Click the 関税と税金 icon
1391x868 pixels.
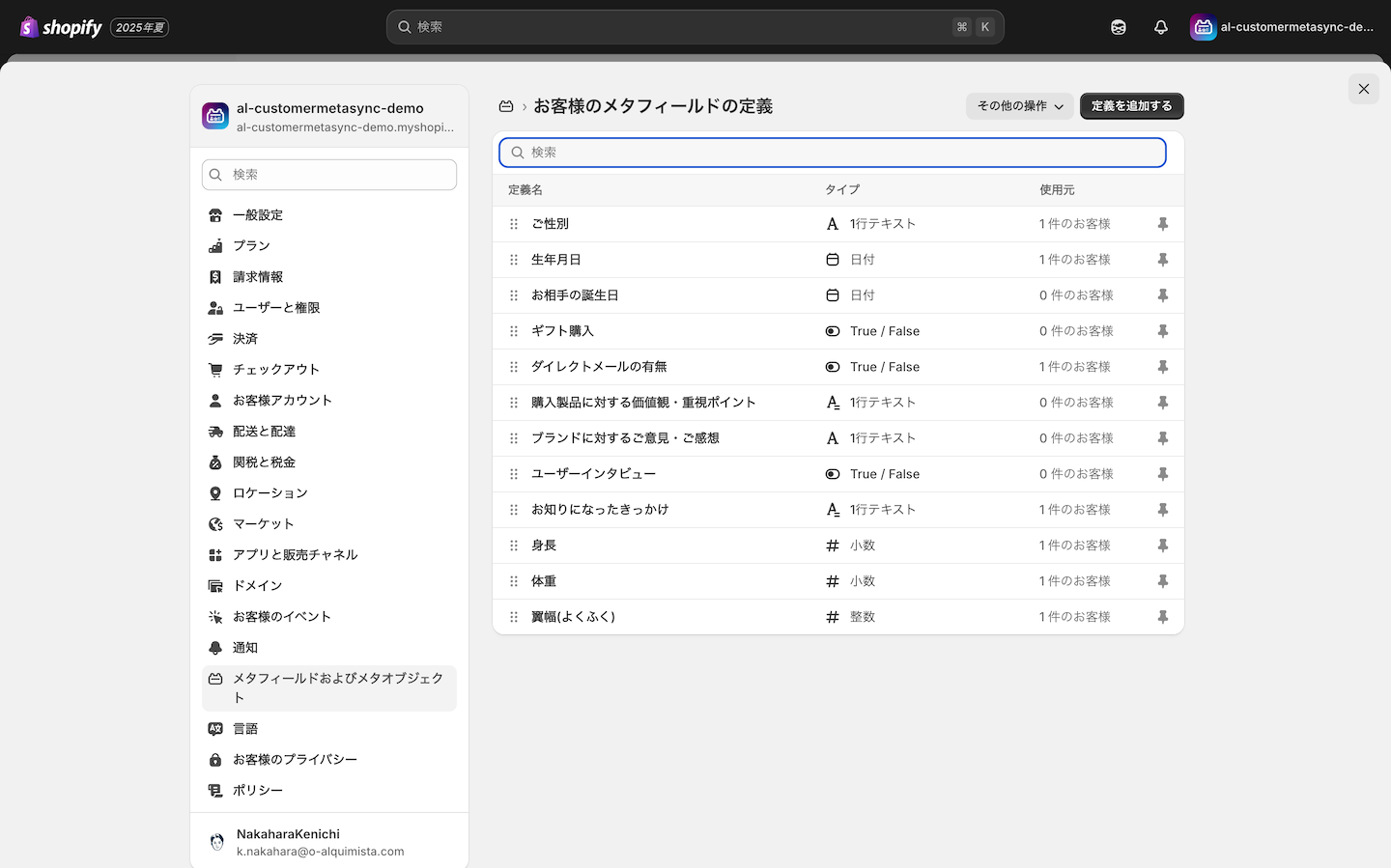pyautogui.click(x=215, y=462)
